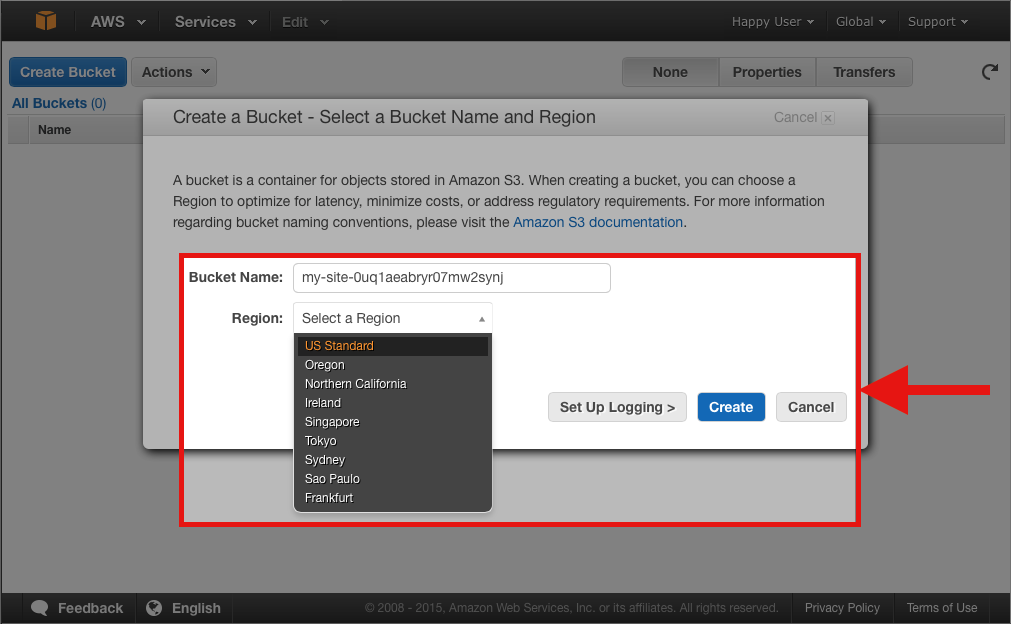Click the Feedback speech bubble icon
This screenshot has height=624, width=1011.
40,608
